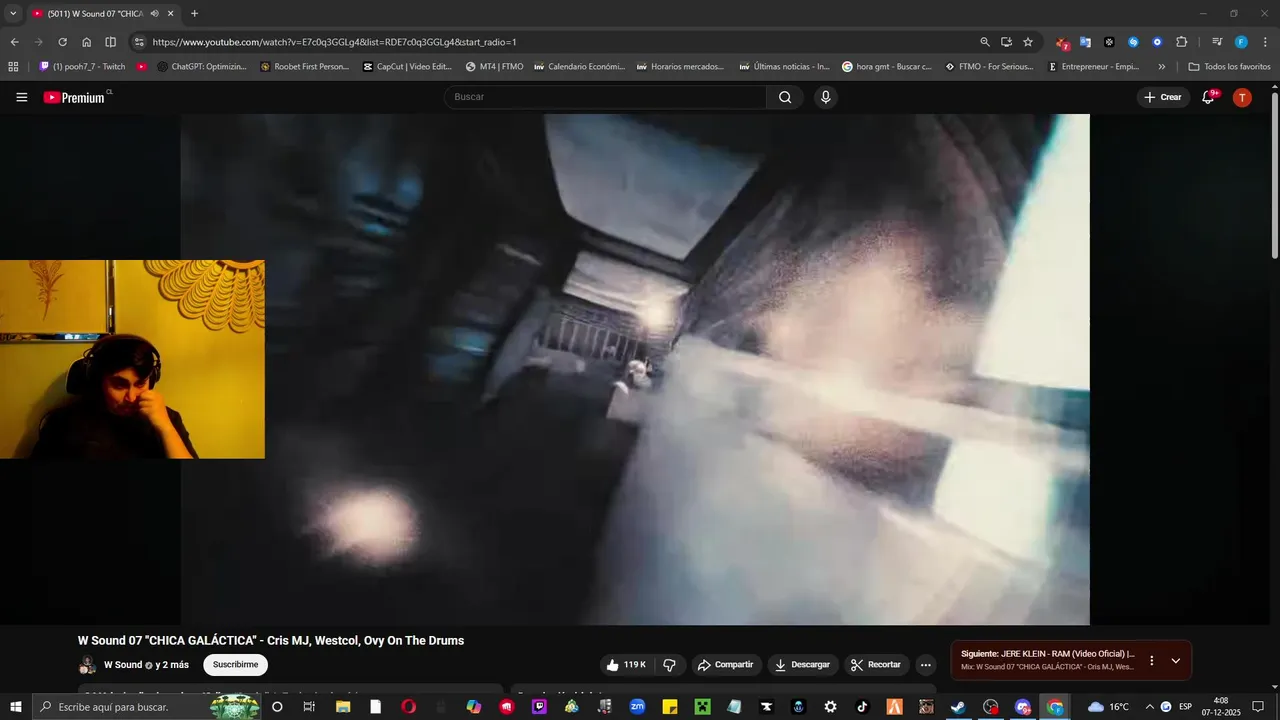
Task: Click Windows taskbar search box
Action: (147, 707)
